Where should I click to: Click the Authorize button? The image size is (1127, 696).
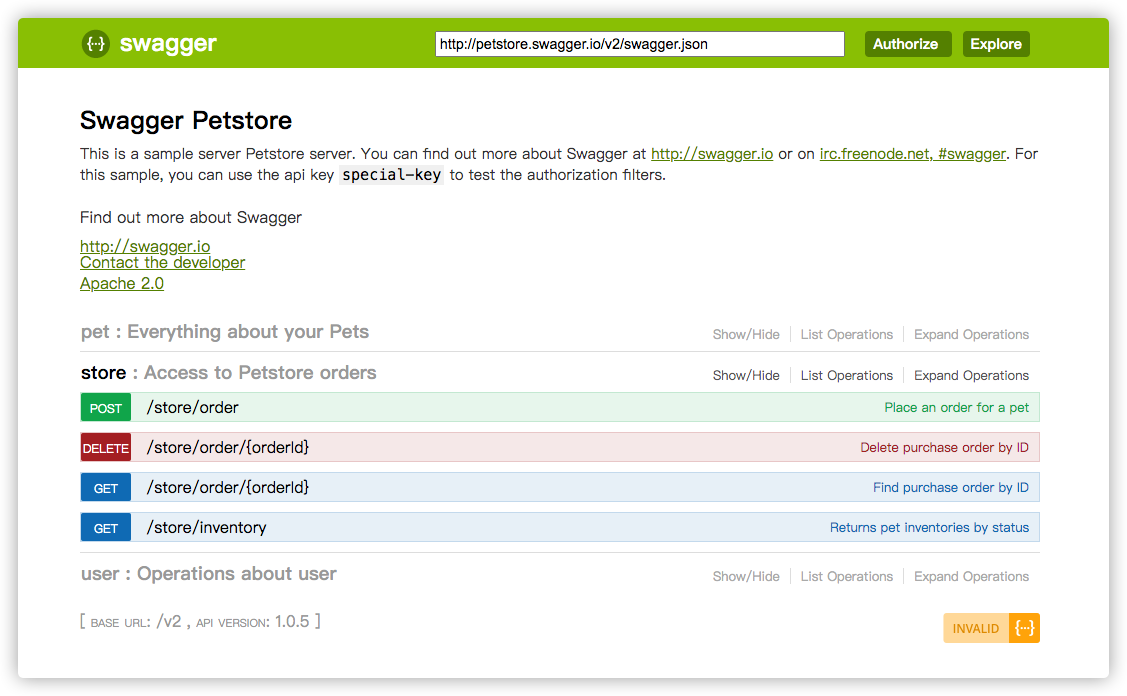[906, 44]
